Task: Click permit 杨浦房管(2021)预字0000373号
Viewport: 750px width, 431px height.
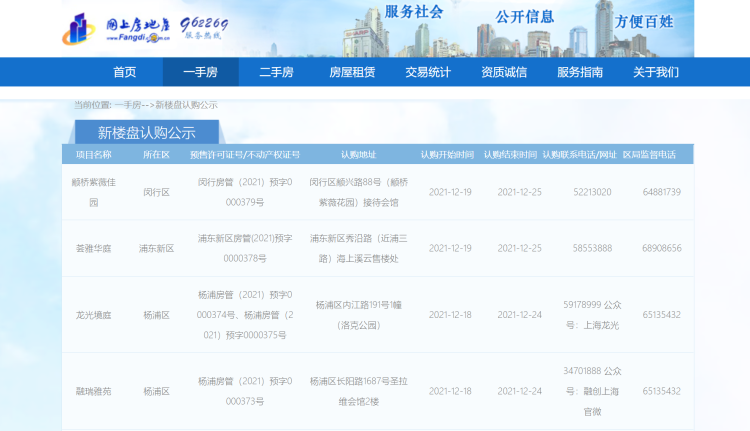Action: pyautogui.click(x=245, y=391)
